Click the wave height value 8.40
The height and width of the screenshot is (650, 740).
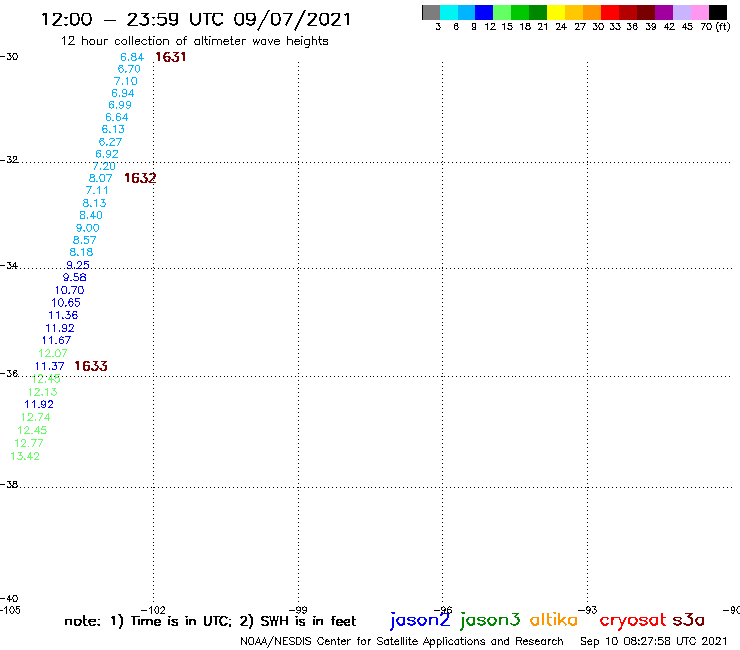click(91, 215)
